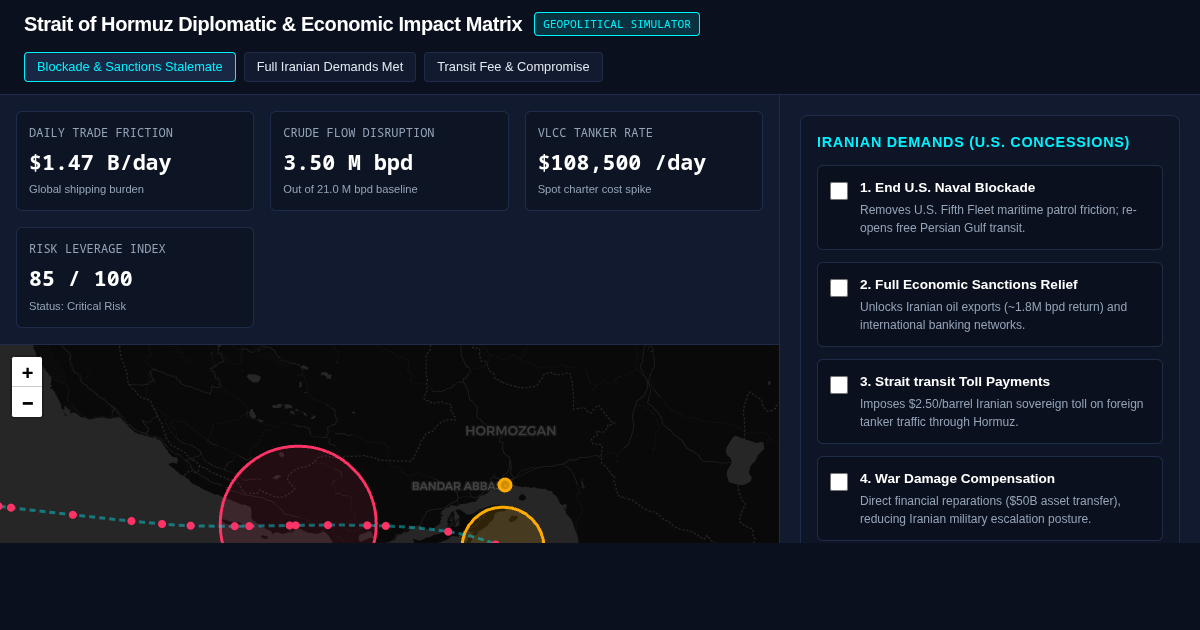The image size is (1200, 630).
Task: Check End U.S. Naval Blockade demand
Action: [839, 191]
